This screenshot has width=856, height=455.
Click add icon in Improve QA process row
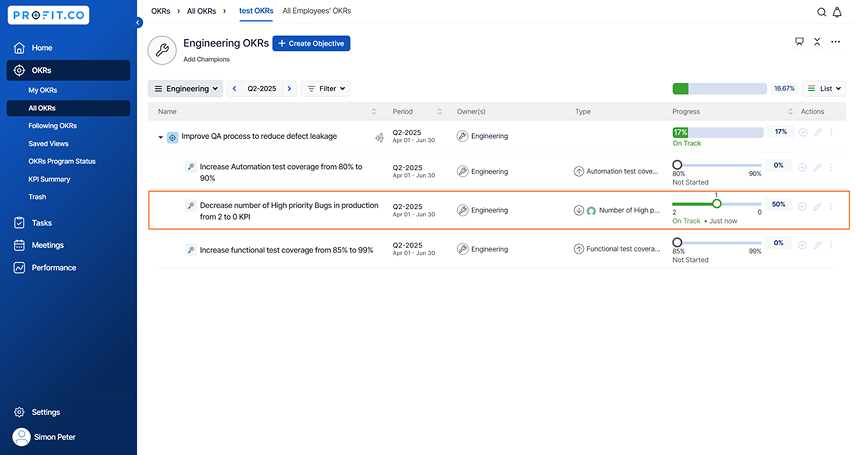802,132
